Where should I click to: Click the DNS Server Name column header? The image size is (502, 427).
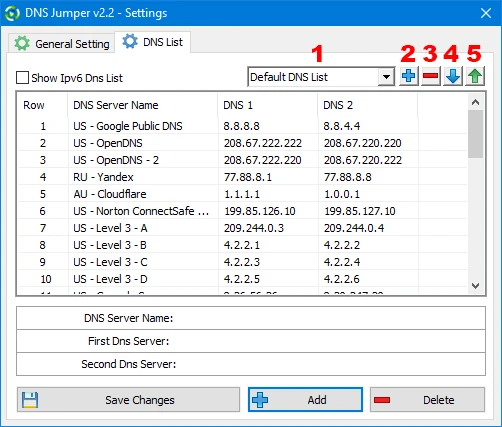coord(143,105)
